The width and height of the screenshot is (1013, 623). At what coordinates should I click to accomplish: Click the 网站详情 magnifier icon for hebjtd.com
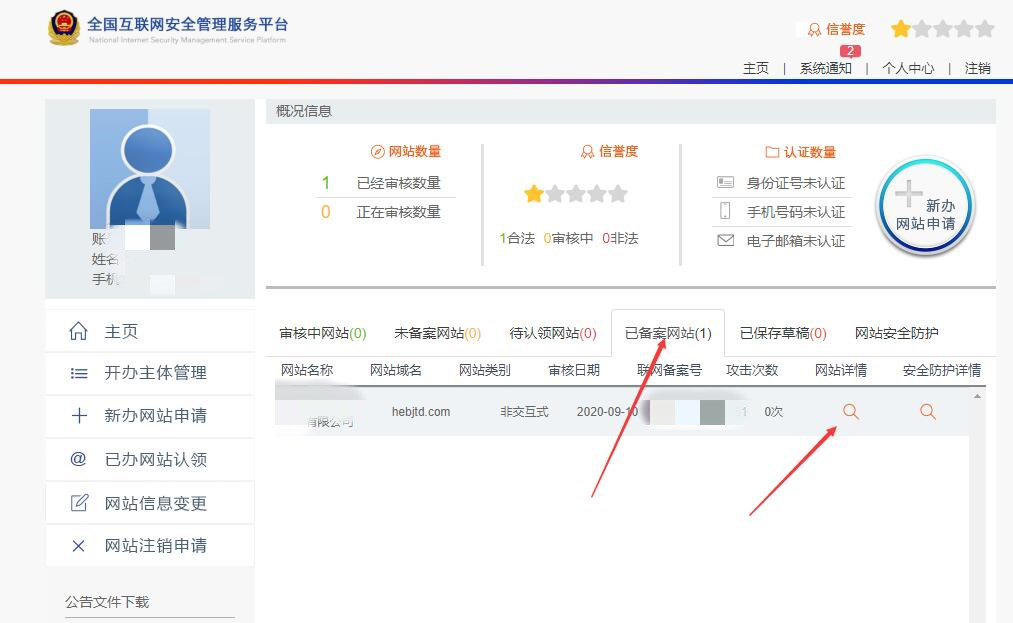(x=851, y=412)
